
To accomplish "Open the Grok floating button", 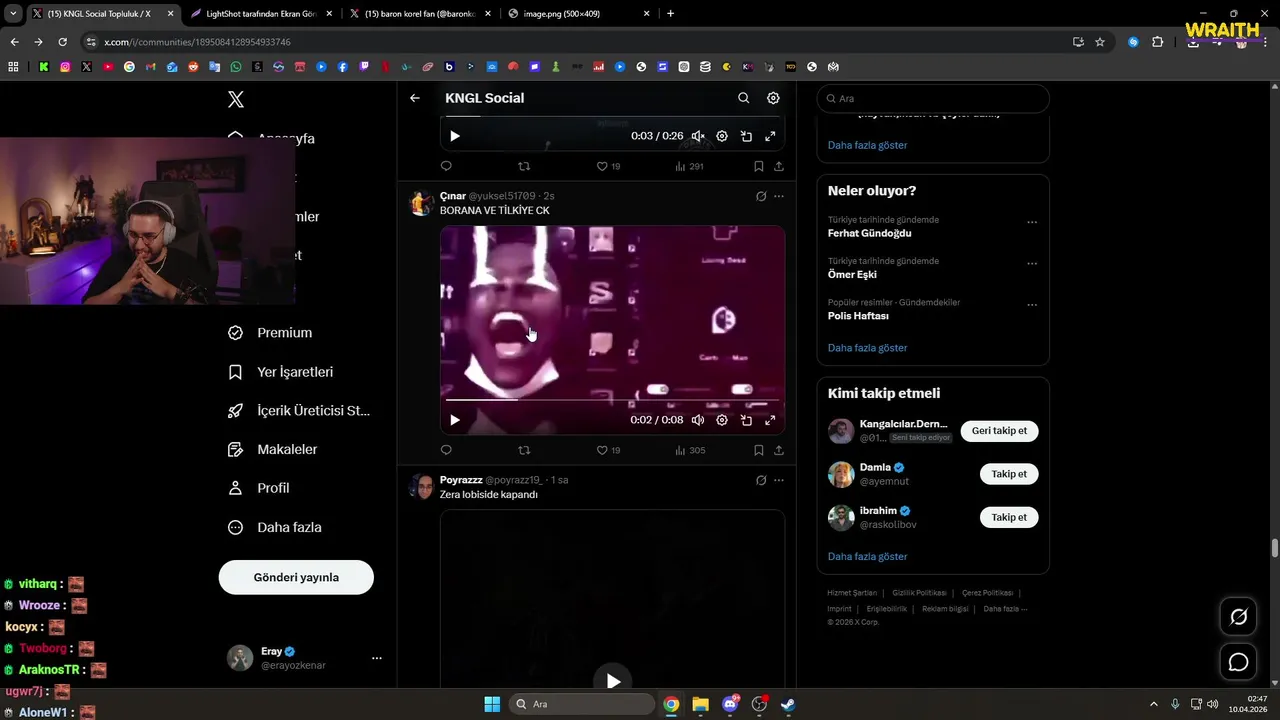I will (1238, 617).
